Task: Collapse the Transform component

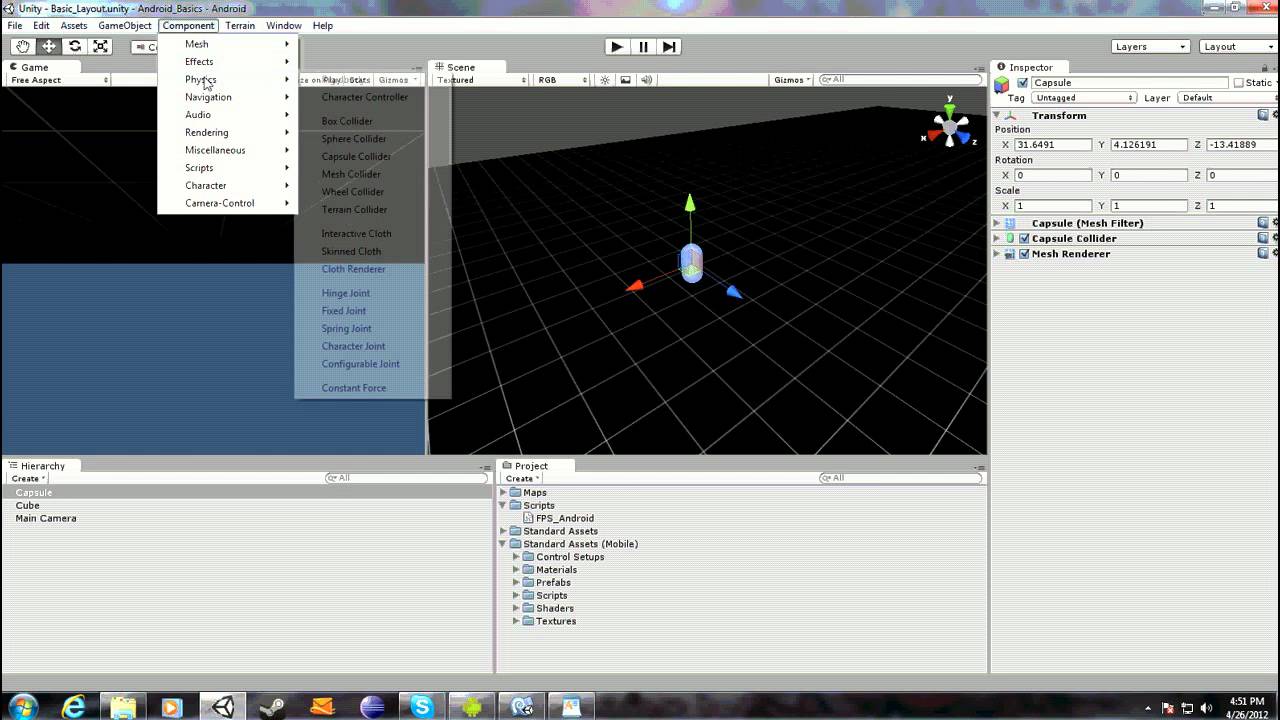Action: click(x=997, y=115)
